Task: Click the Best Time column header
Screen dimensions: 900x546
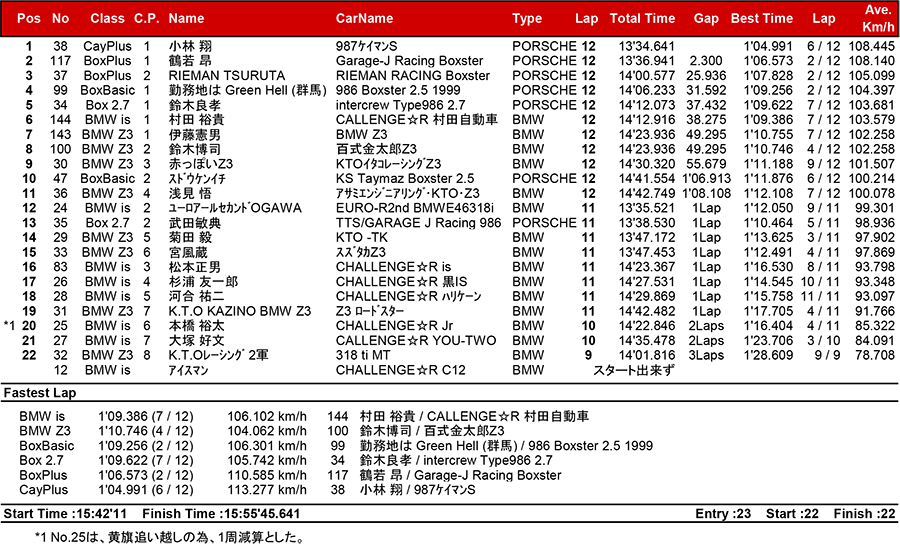Action: [x=762, y=18]
